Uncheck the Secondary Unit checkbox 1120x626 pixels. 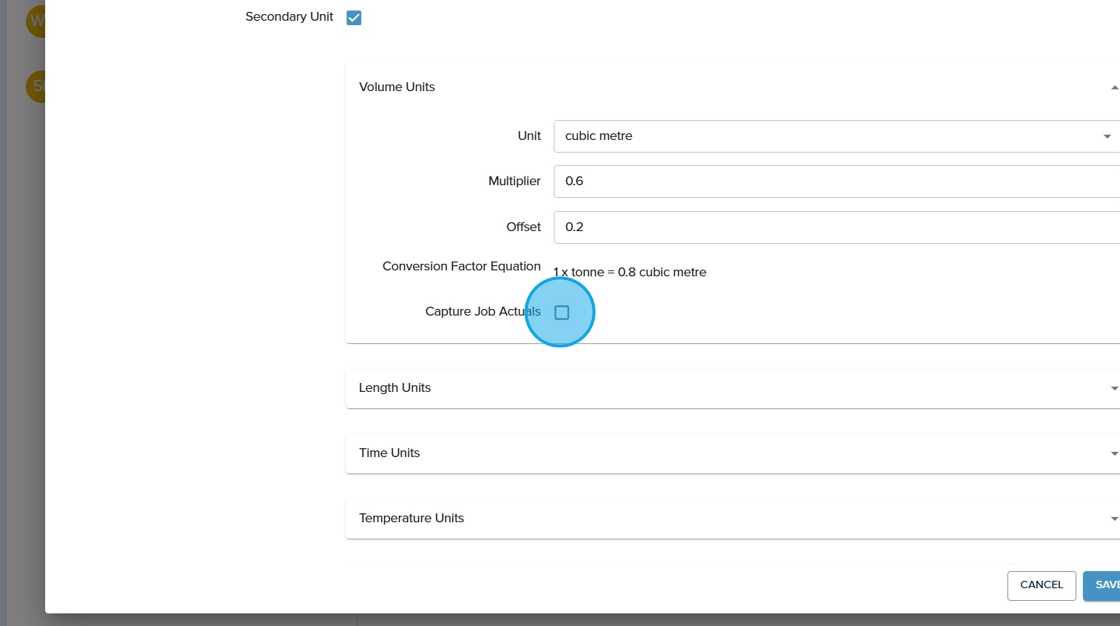coord(354,18)
